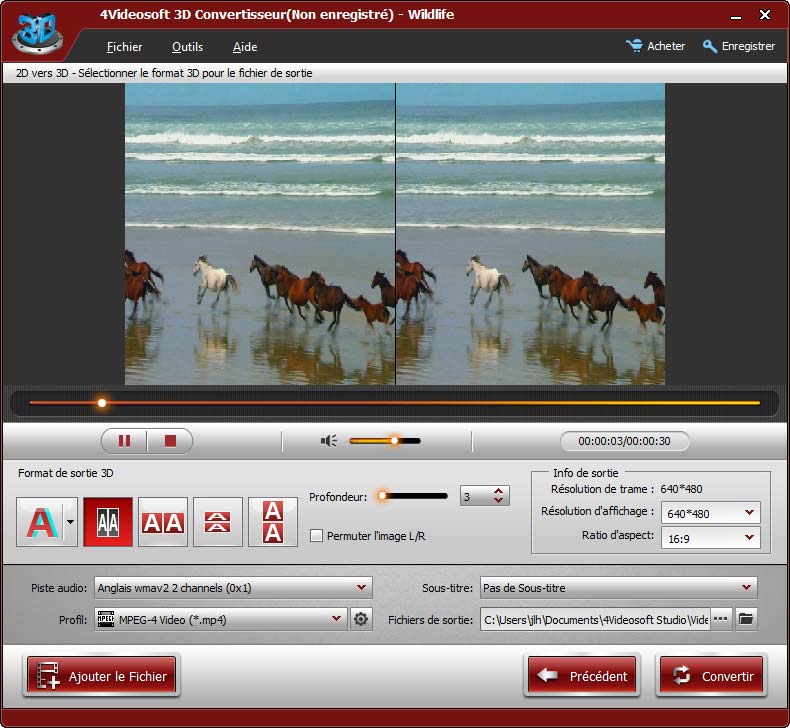Mute the speaker volume icon
This screenshot has height=728, width=790.
(x=329, y=440)
